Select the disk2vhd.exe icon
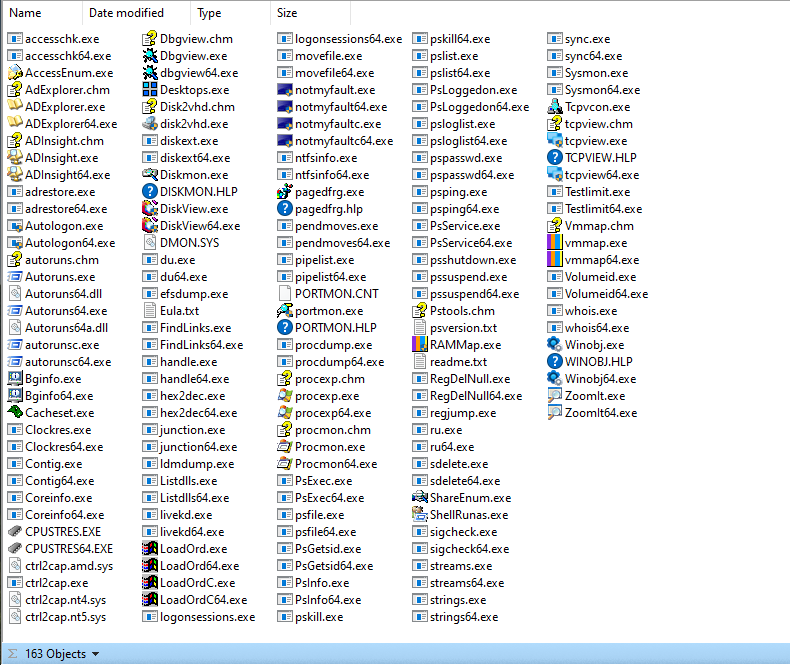790x665 pixels. tap(150, 124)
